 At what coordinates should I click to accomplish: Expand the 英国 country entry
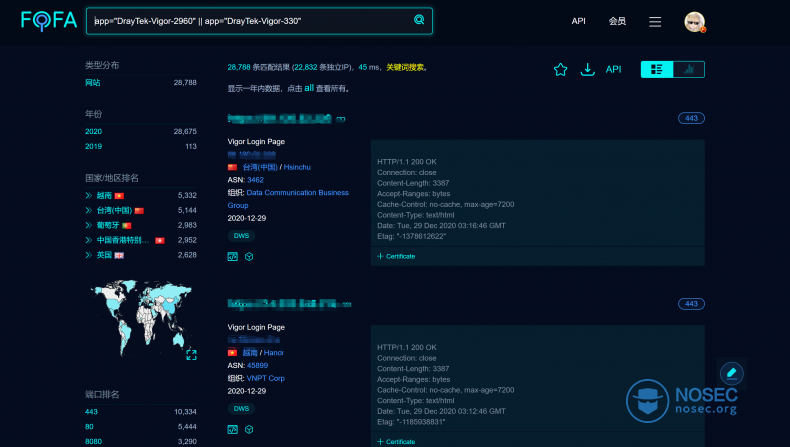(89, 255)
